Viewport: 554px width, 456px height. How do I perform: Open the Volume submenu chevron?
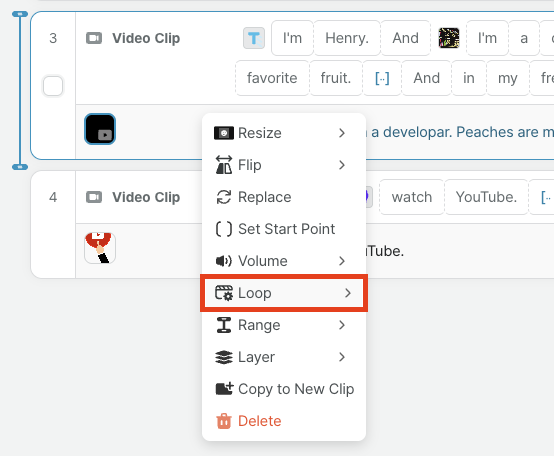[x=341, y=261]
